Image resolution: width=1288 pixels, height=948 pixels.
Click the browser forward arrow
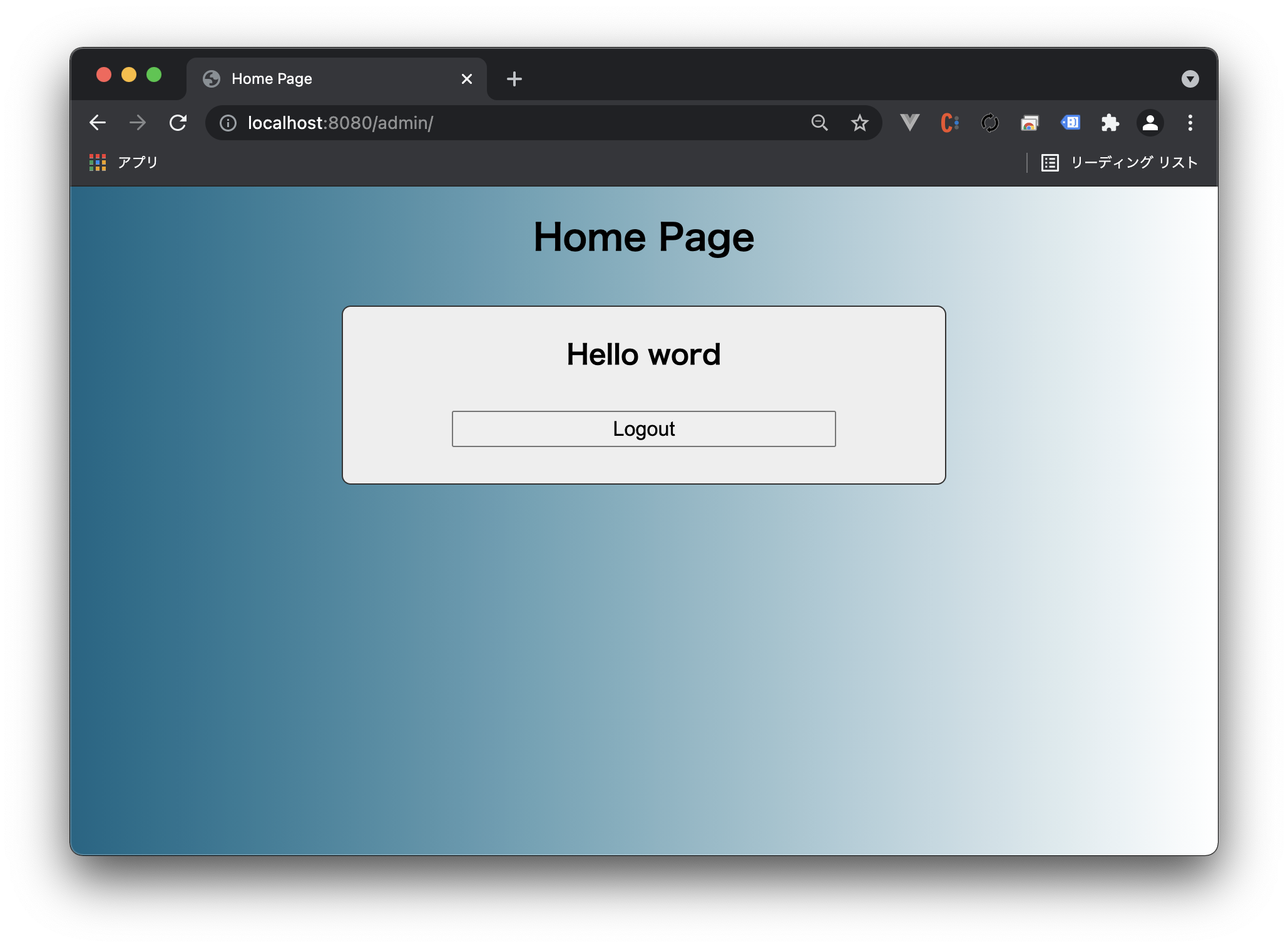click(138, 123)
